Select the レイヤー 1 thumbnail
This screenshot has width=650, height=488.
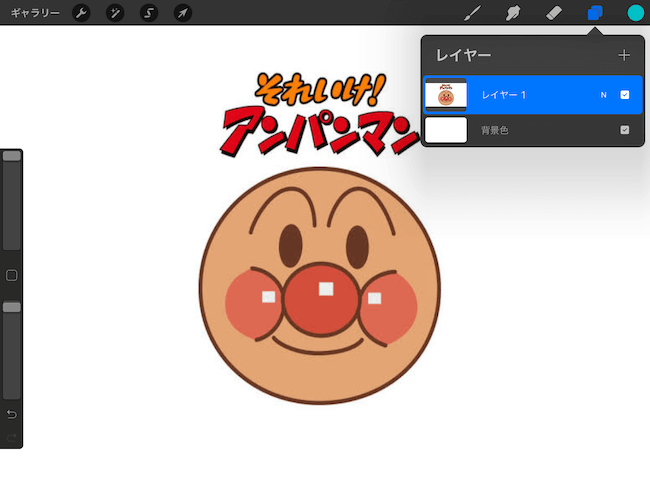[446, 95]
